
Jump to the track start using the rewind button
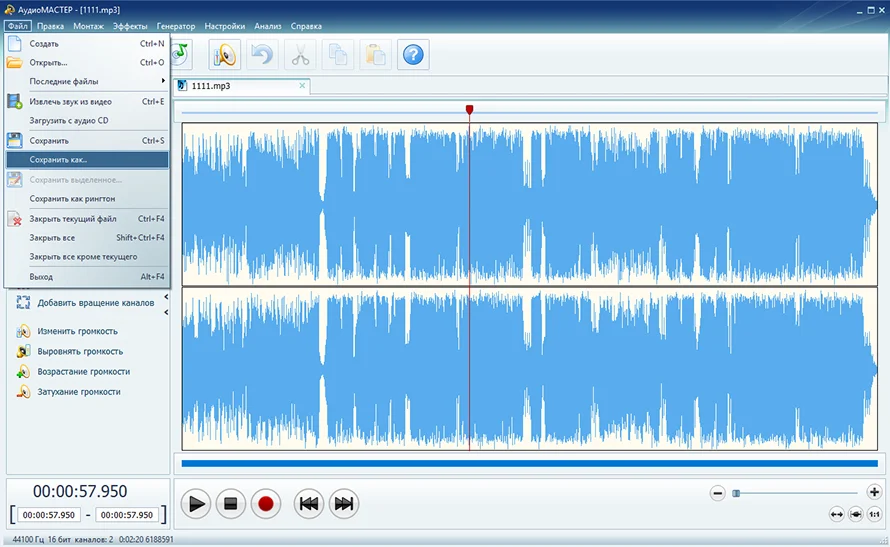pos(309,504)
